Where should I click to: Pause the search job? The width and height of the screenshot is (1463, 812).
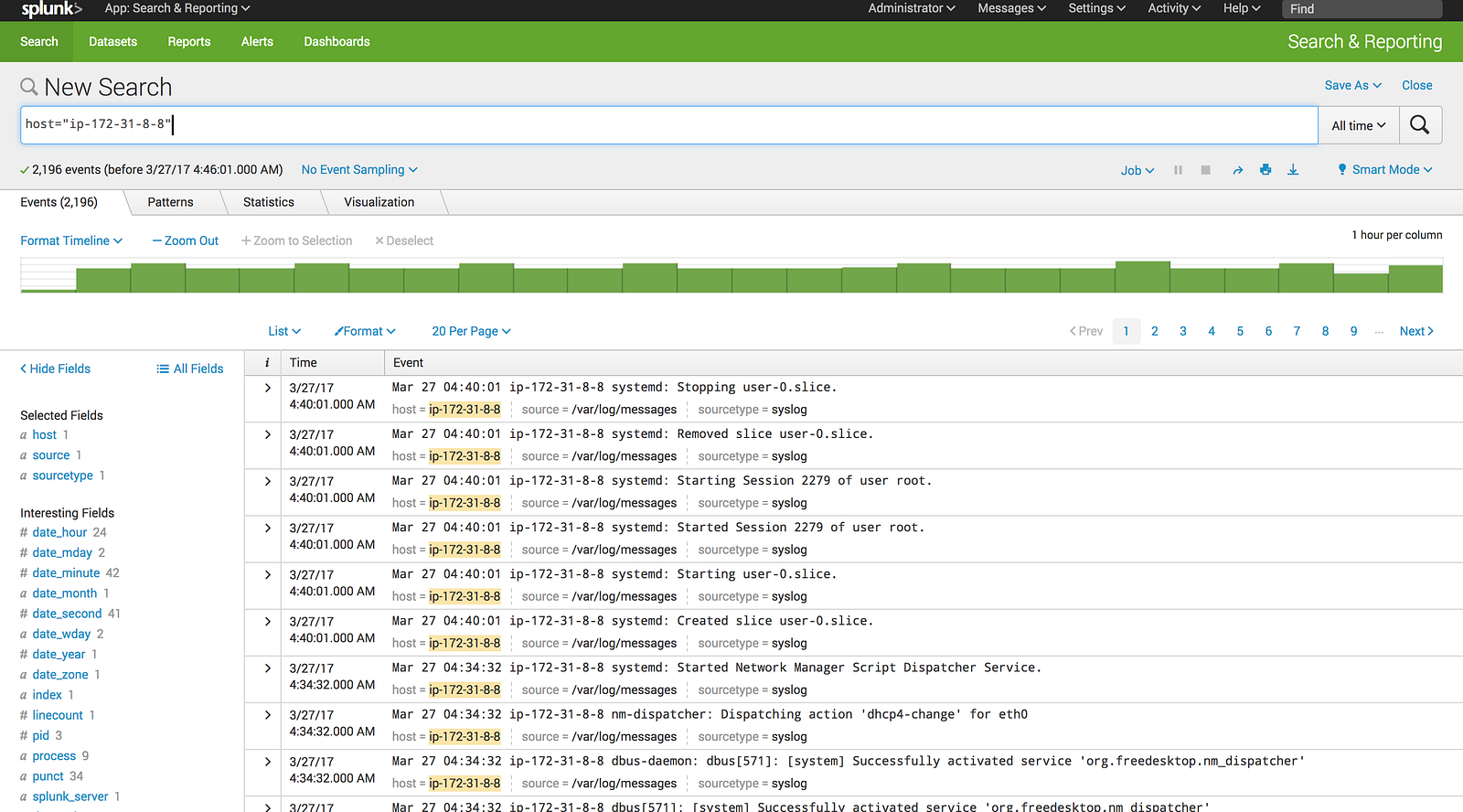(x=1178, y=170)
